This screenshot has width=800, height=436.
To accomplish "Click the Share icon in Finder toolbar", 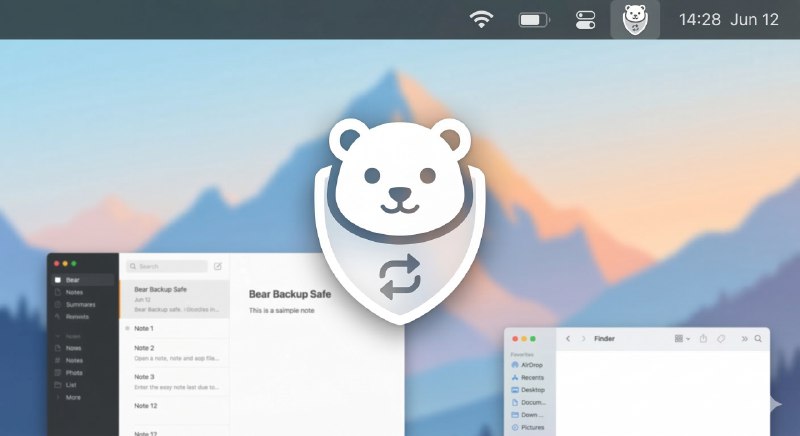I will click(703, 338).
